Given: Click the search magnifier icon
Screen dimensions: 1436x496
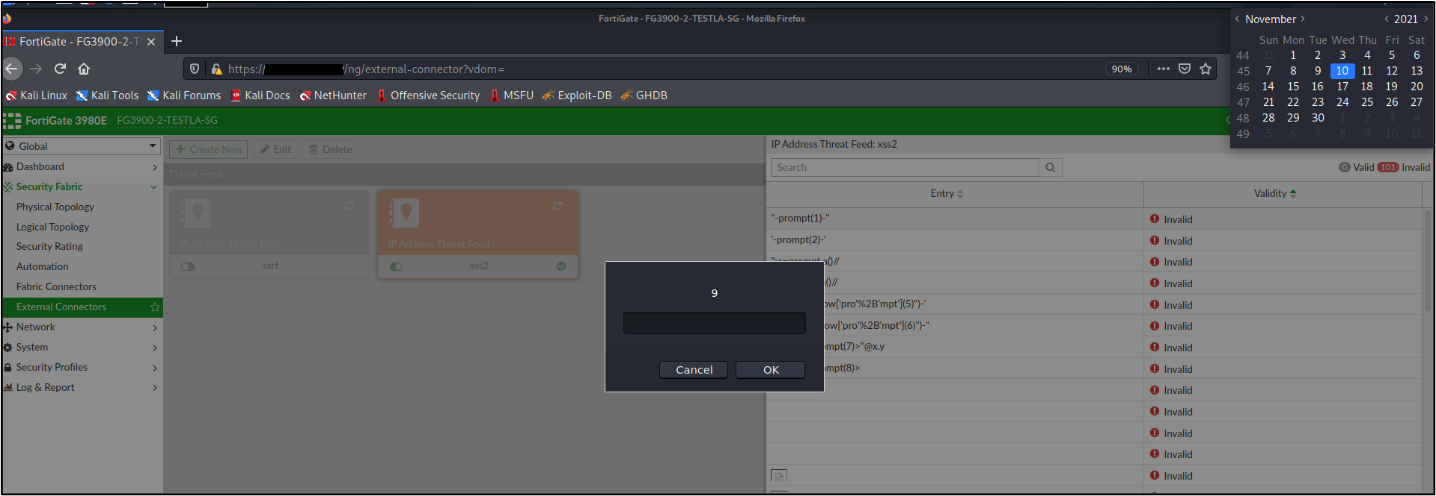Looking at the screenshot, I should pos(1050,167).
